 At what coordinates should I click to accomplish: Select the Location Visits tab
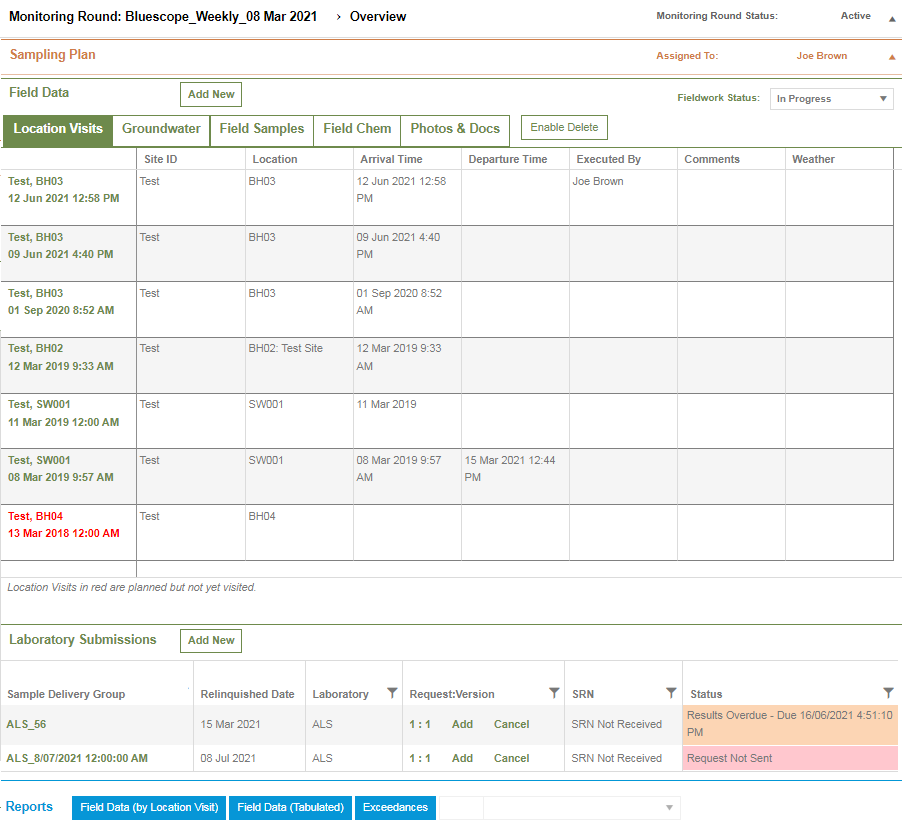57,129
